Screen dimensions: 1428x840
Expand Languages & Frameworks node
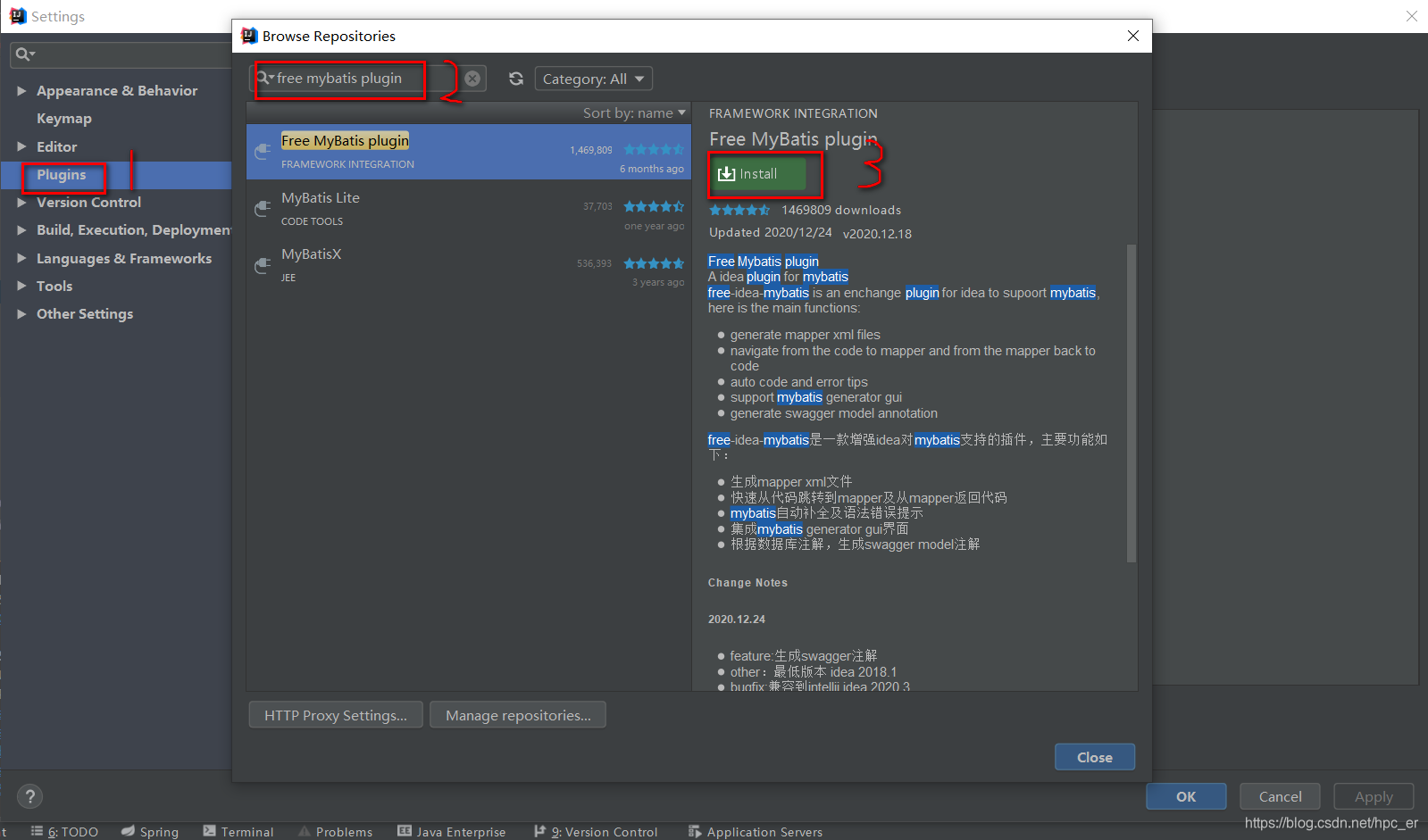[x=21, y=259]
